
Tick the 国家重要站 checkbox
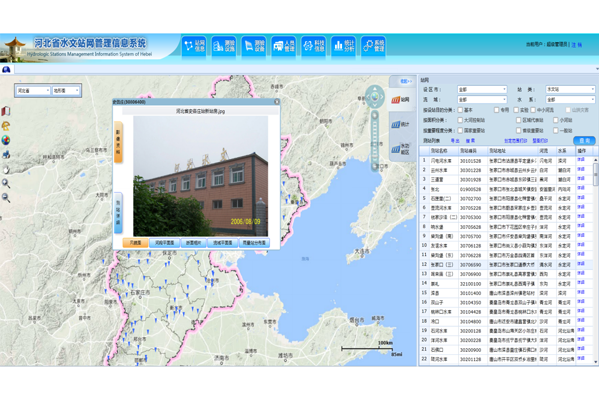coord(461,131)
